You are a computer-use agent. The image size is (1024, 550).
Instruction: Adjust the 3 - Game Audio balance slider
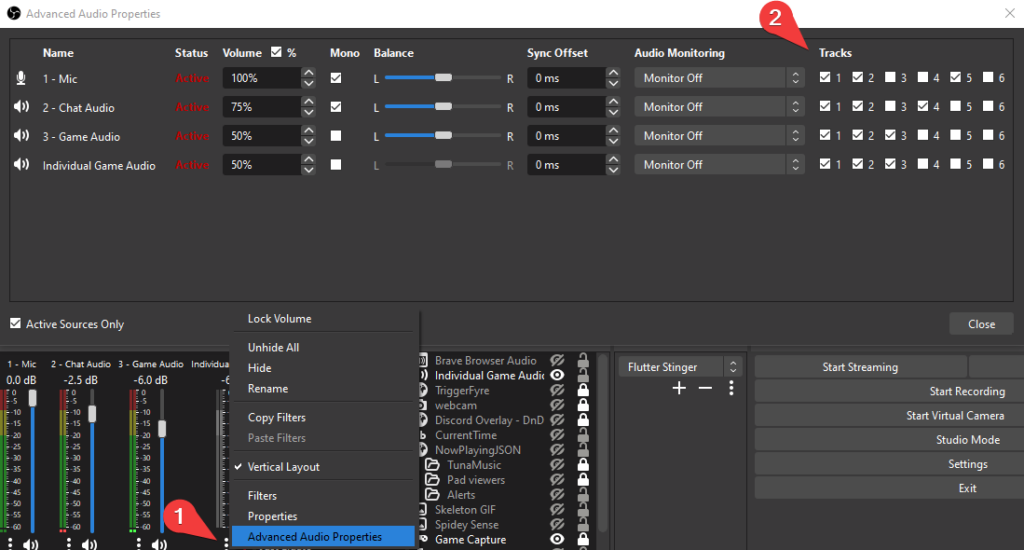coord(443,135)
